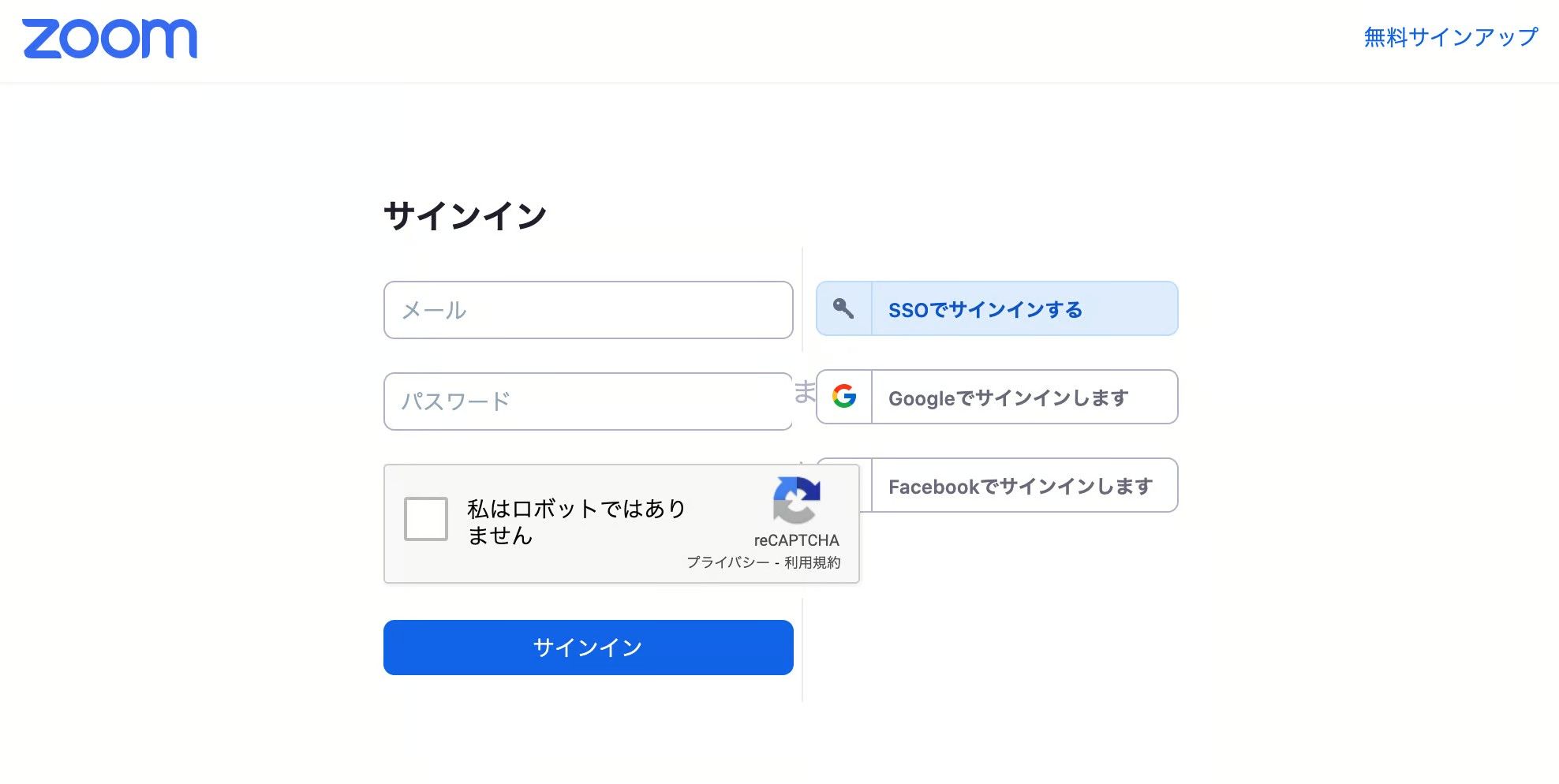Click the Zoom logo

coord(110,39)
